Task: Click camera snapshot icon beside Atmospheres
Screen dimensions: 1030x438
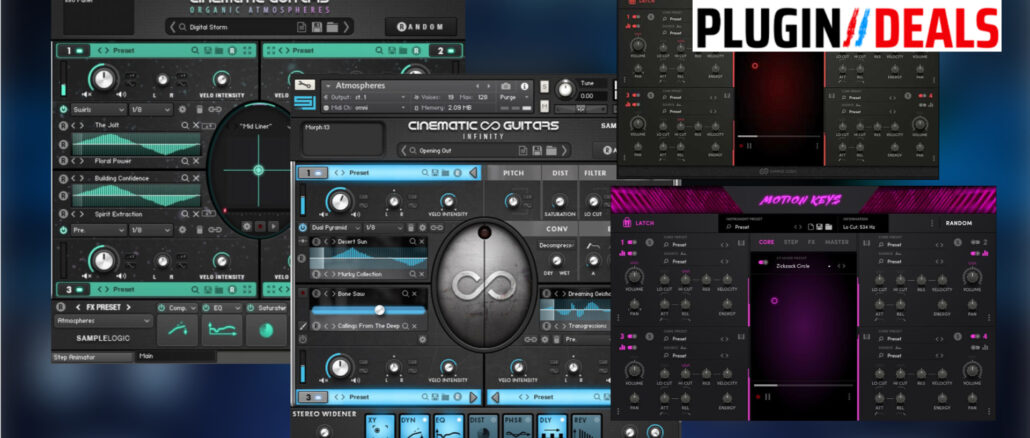Action: (506, 86)
